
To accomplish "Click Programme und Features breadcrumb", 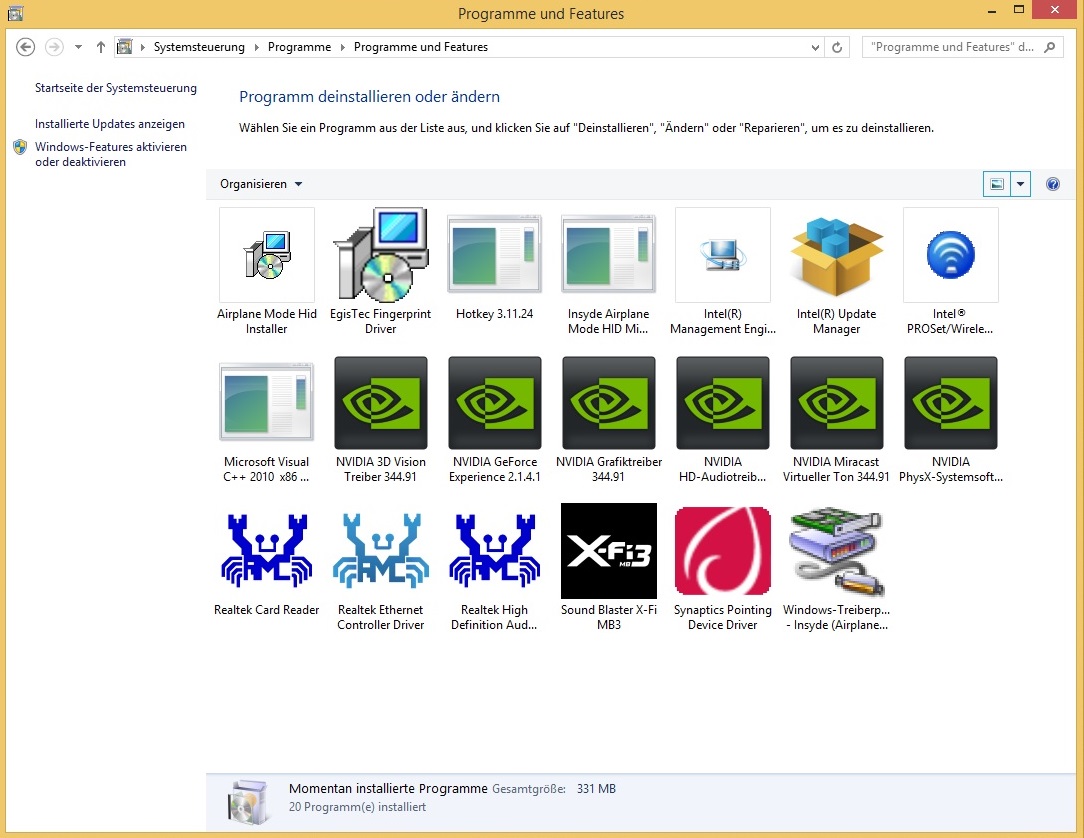I will [x=421, y=47].
